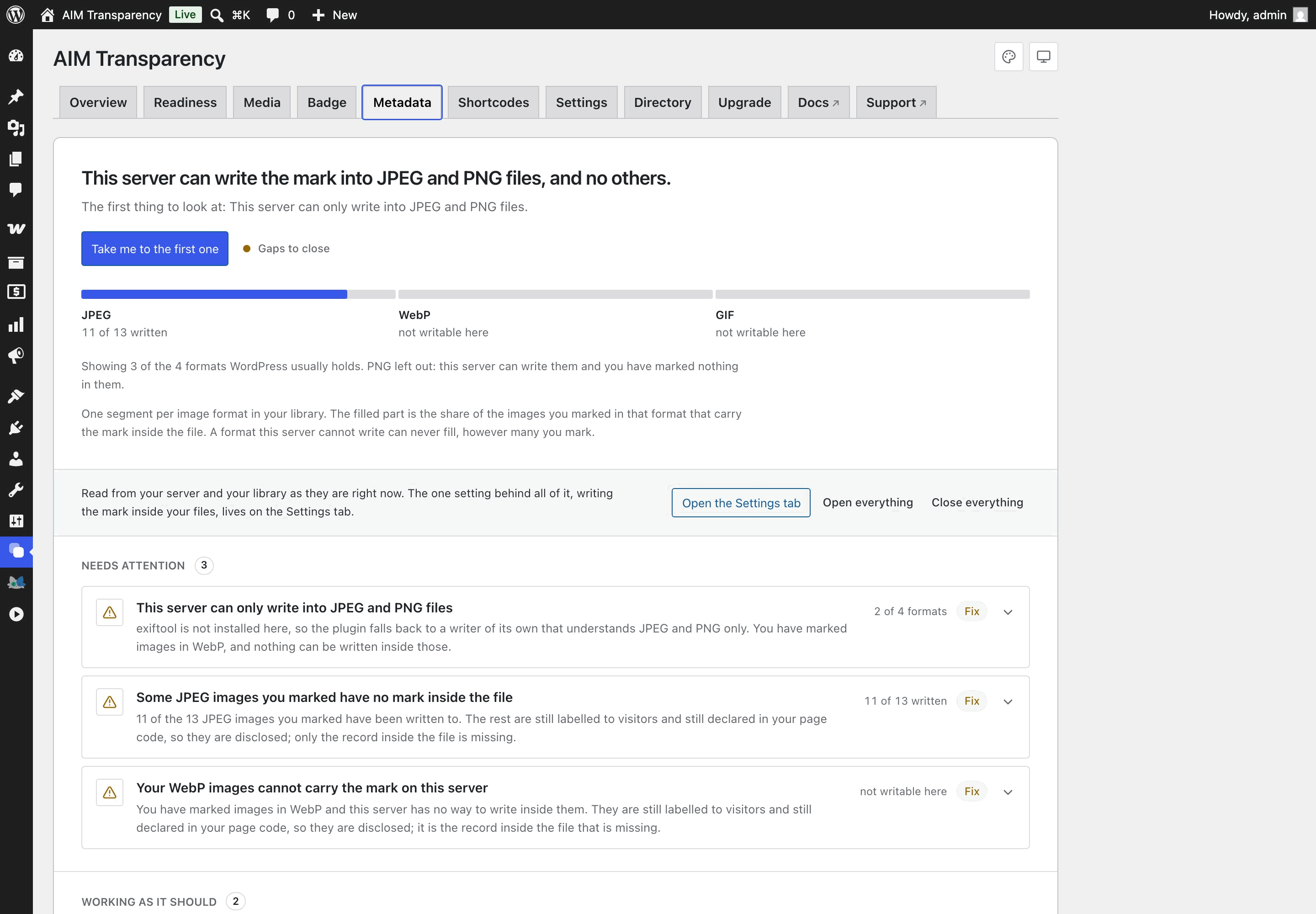Click the 'Open the Settings tab' button
Image resolution: width=1316 pixels, height=914 pixels.
pyautogui.click(x=741, y=503)
